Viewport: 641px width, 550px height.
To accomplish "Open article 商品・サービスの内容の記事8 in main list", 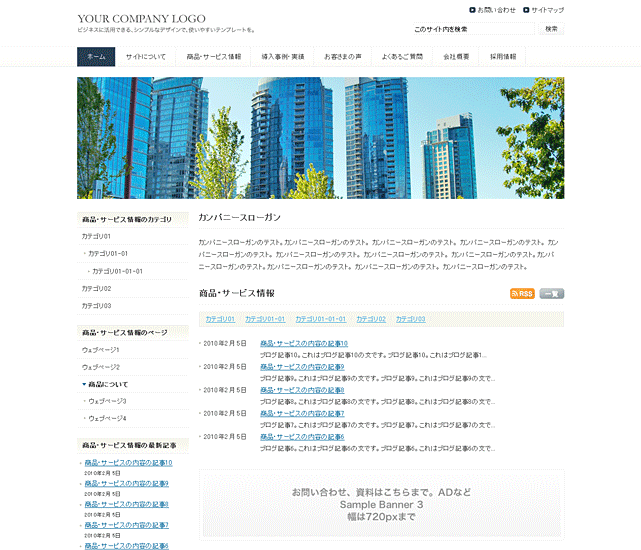I will [302, 390].
